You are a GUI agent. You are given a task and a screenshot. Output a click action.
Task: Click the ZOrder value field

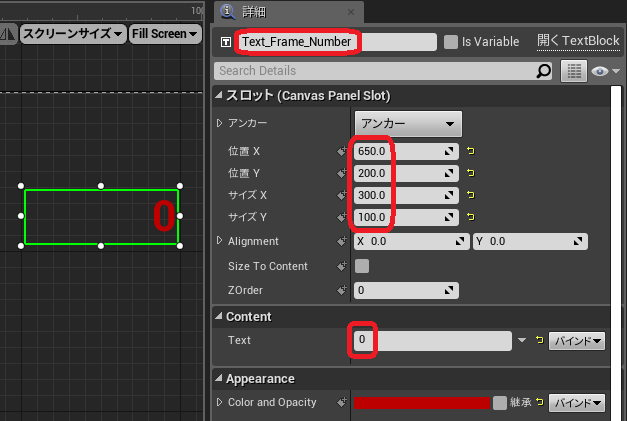point(406,290)
